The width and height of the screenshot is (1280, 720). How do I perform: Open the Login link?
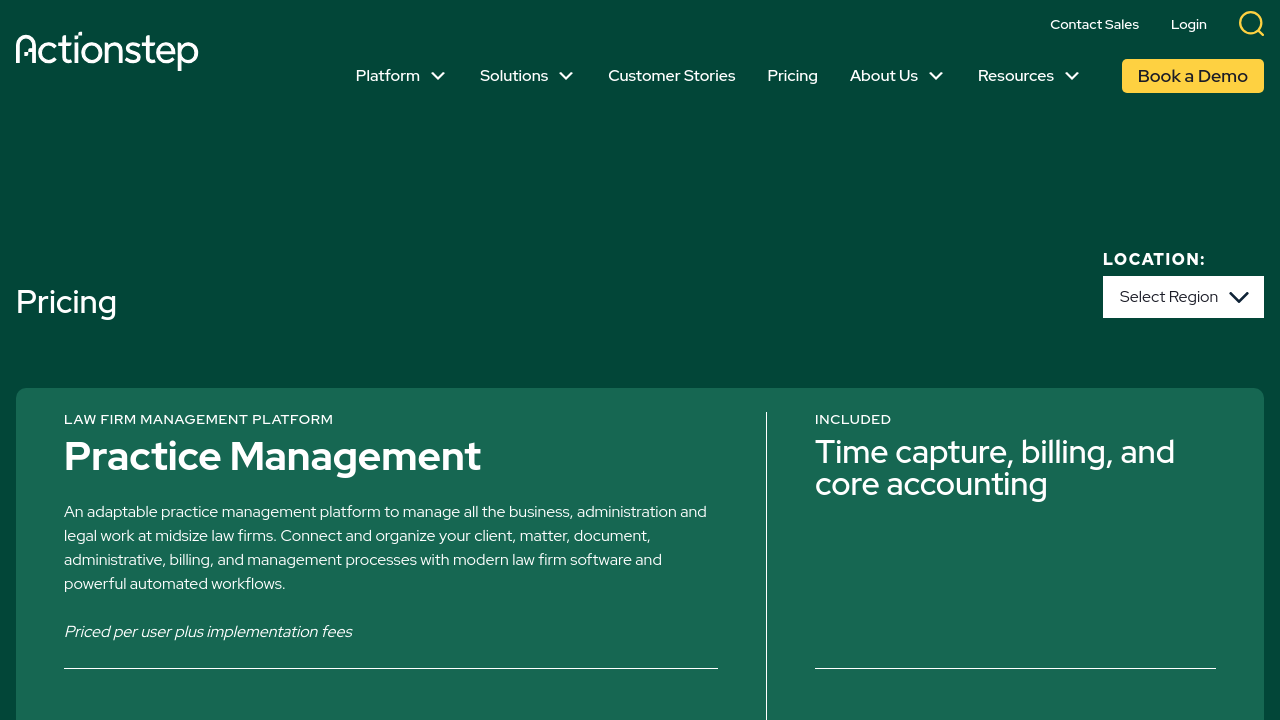click(x=1188, y=24)
